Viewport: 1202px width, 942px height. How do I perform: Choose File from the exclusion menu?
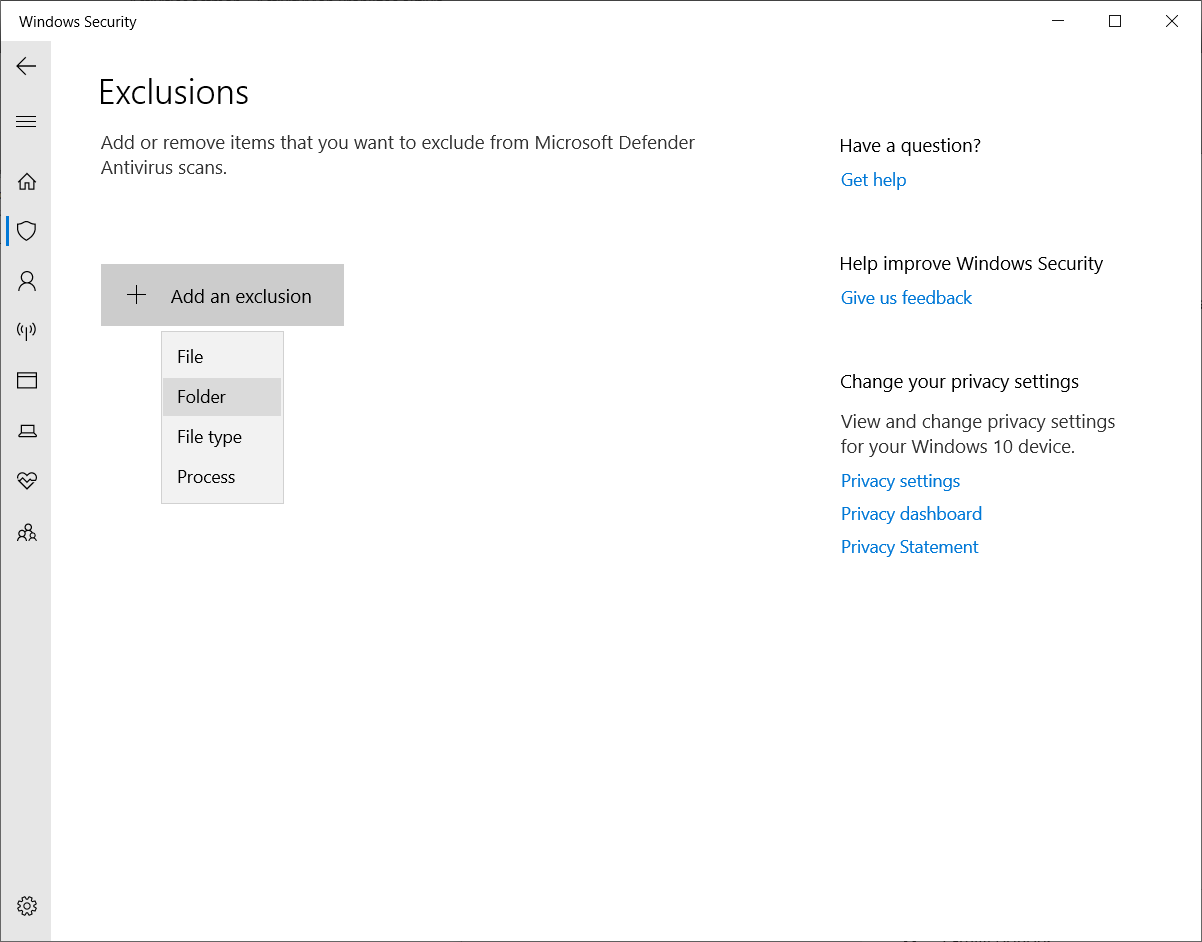click(x=222, y=357)
